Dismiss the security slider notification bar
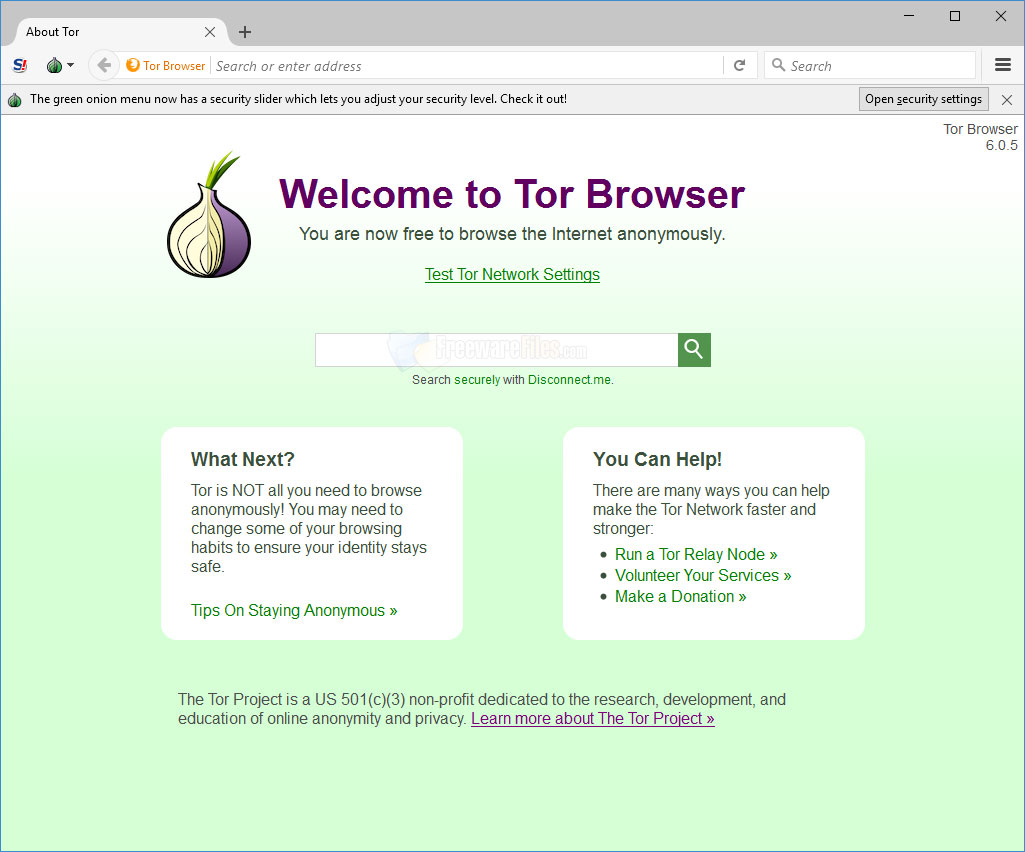Screen dimensions: 1025x852 pos(1007,100)
